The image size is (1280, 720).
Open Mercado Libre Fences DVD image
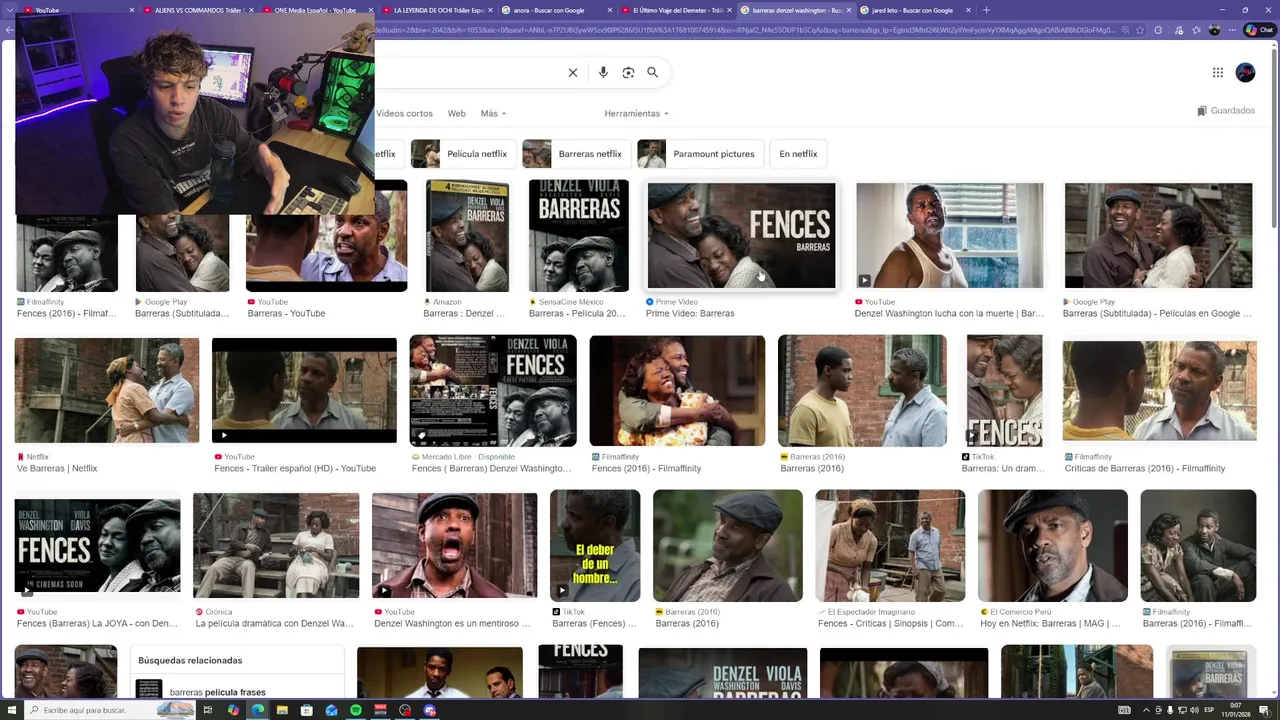pyautogui.click(x=493, y=390)
